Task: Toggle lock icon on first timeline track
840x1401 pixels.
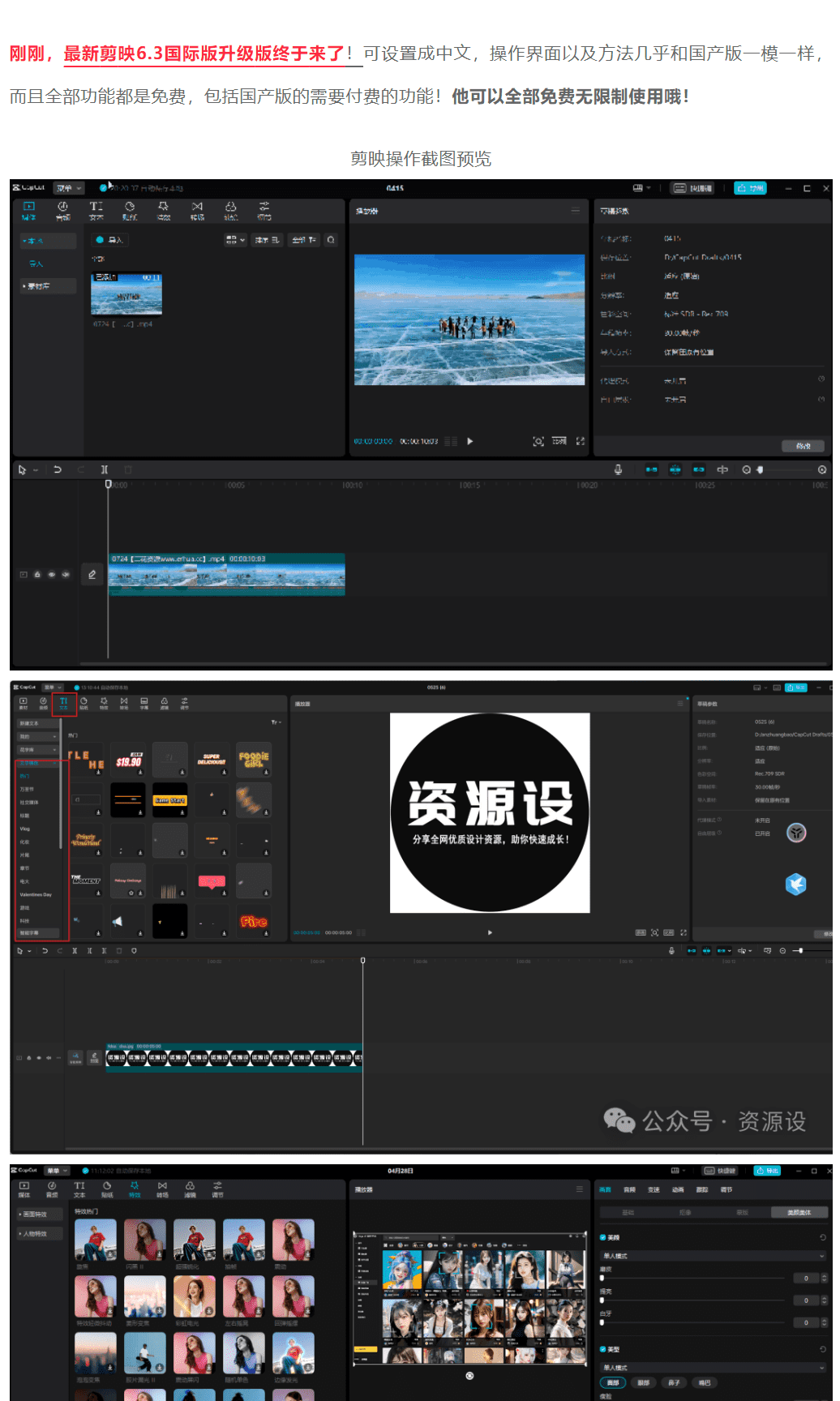Action: [x=37, y=574]
